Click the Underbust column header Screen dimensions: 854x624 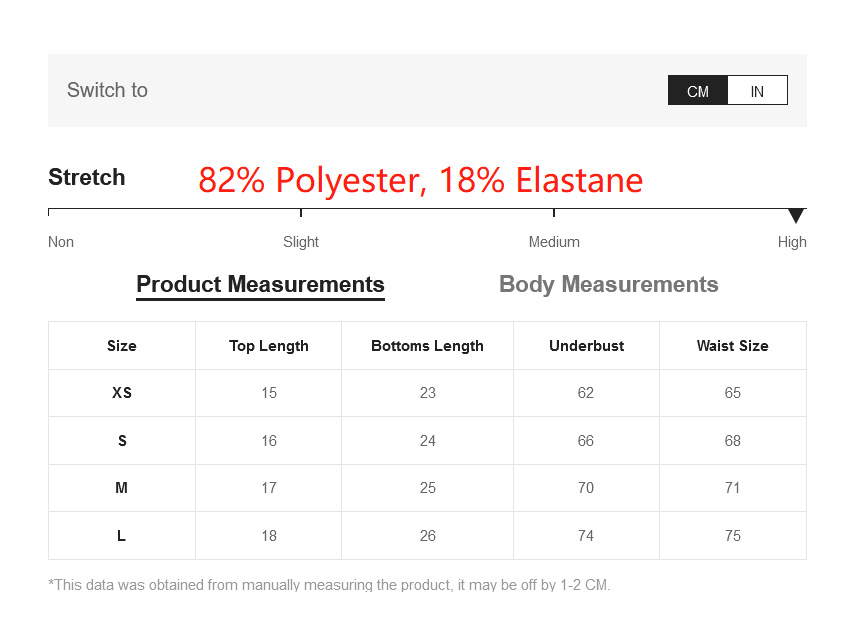pos(586,346)
